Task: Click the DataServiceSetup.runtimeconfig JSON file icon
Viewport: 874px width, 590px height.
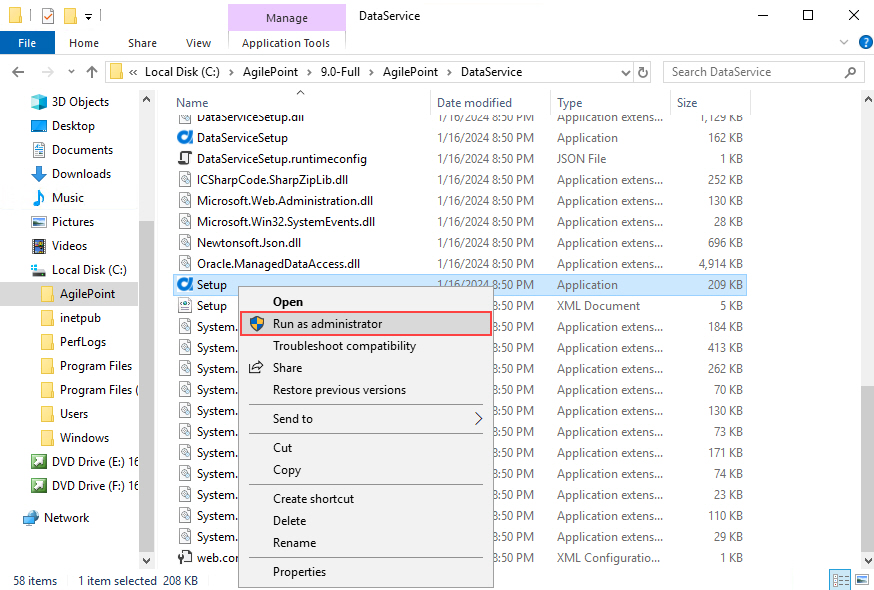Action: 184,158
